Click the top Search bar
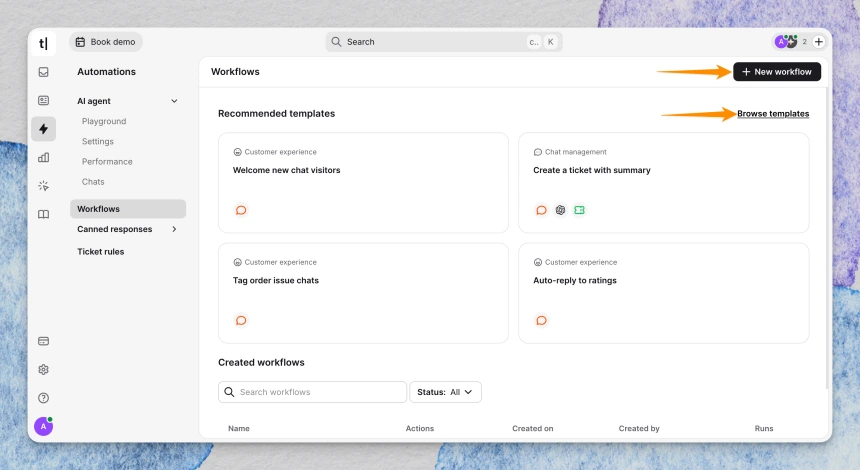Viewport: 860px width, 470px height. pos(444,42)
